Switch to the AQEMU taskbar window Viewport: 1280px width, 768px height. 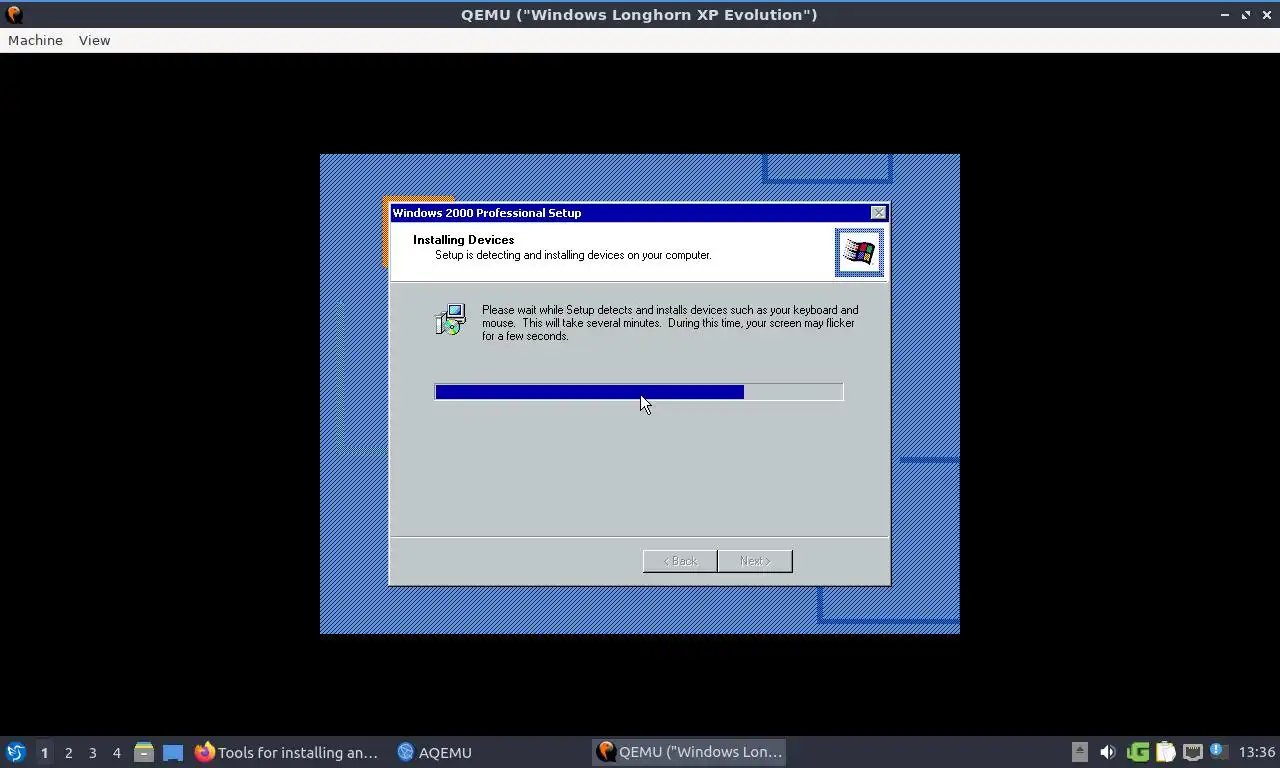pos(434,752)
